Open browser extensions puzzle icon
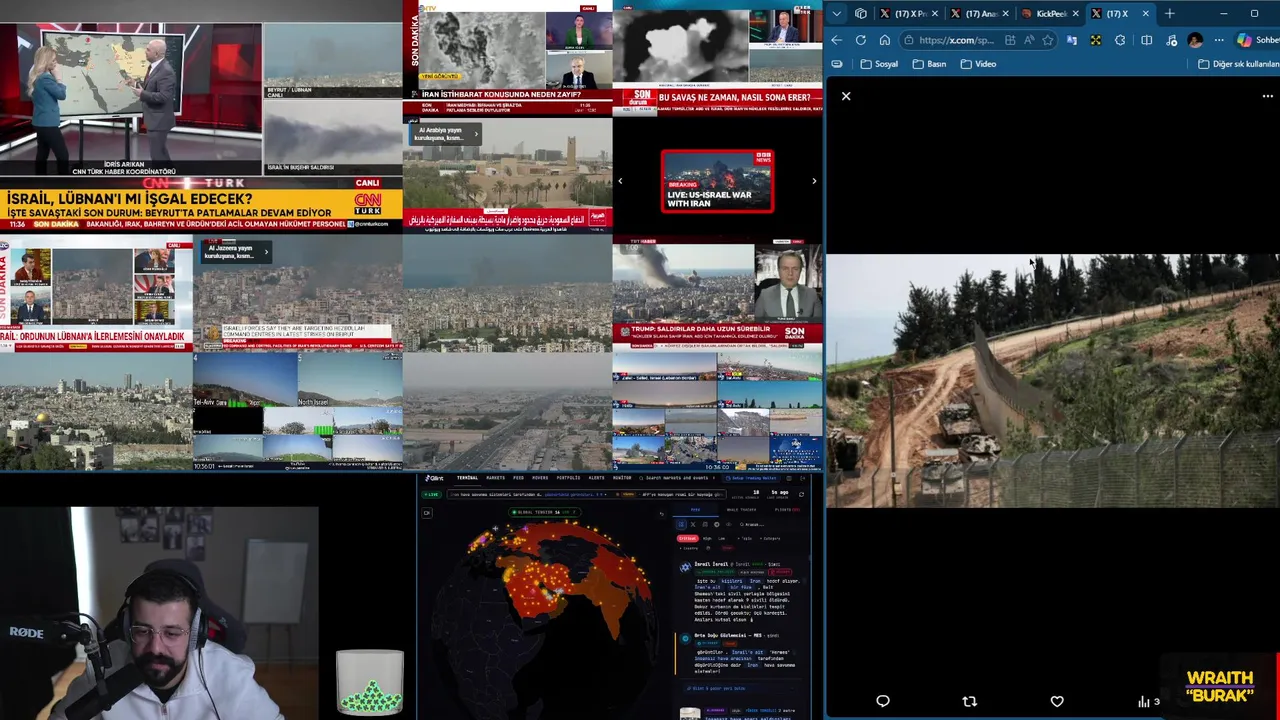Screen dimensions: 1280x720 (1120, 40)
